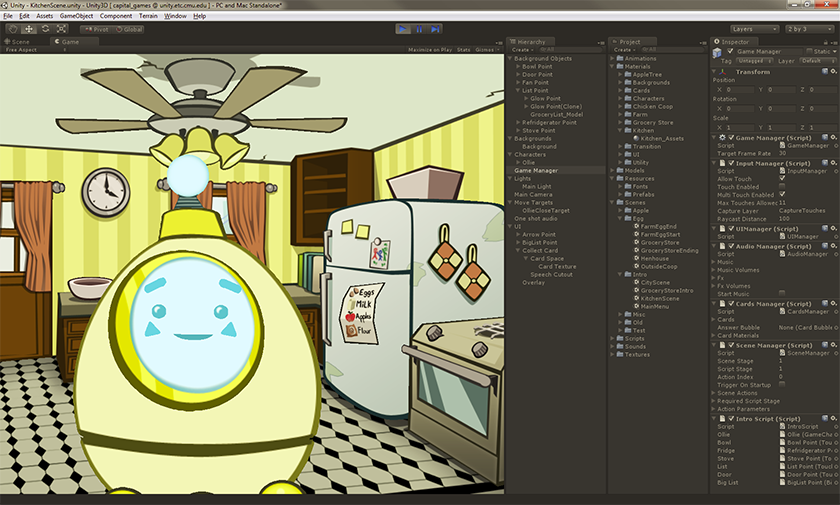Expand Scene Actions property
The image size is (840, 505).
click(x=714, y=393)
